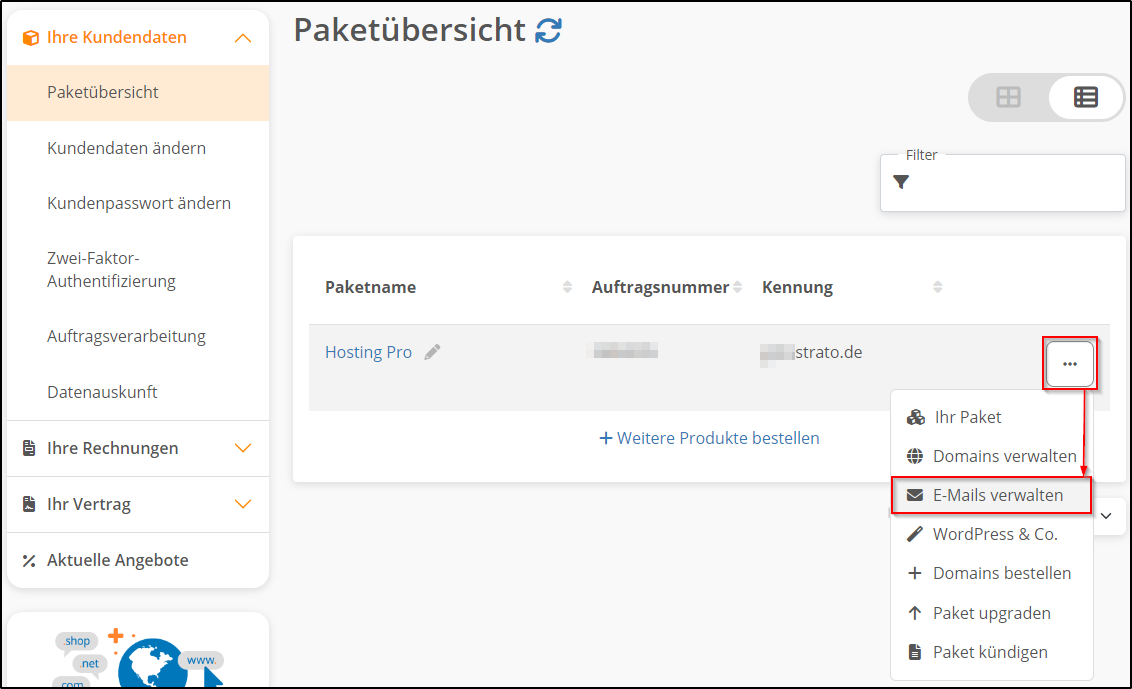
Task: Edit the Hosting Pro package name
Action: 433,351
